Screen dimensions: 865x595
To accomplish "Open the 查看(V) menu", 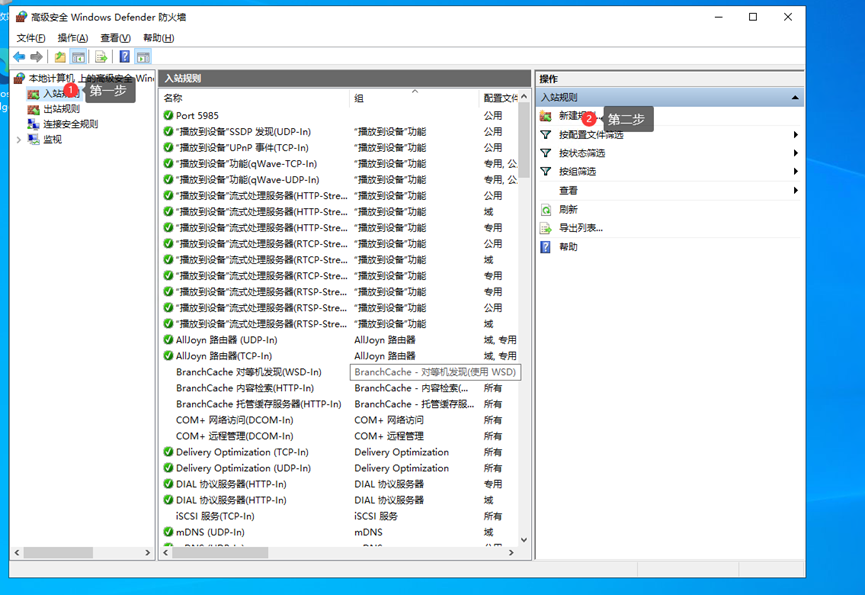I will [x=115, y=38].
